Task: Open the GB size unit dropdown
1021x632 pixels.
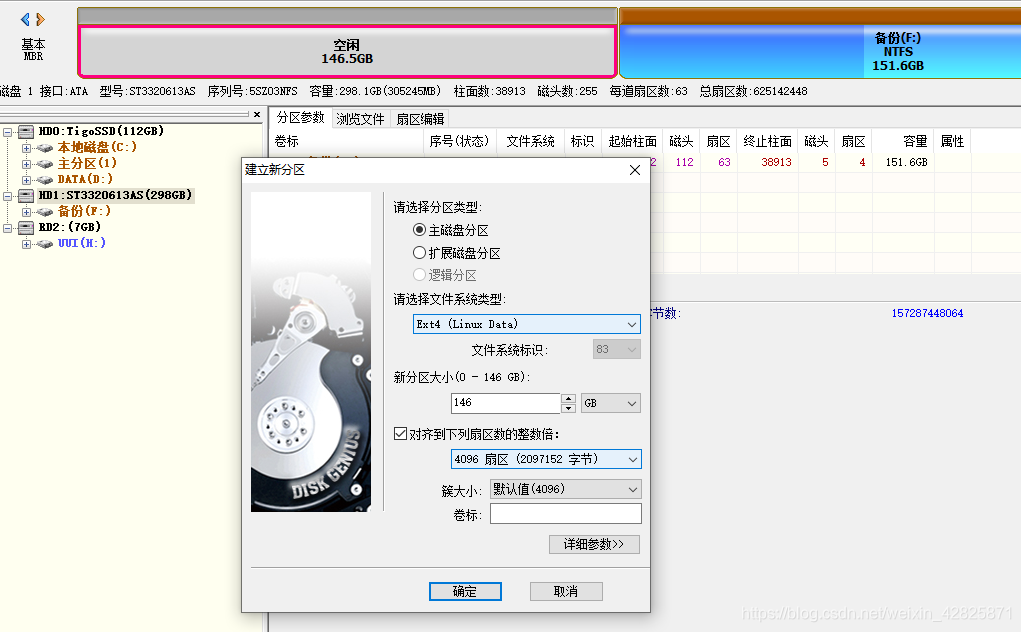Action: 611,403
